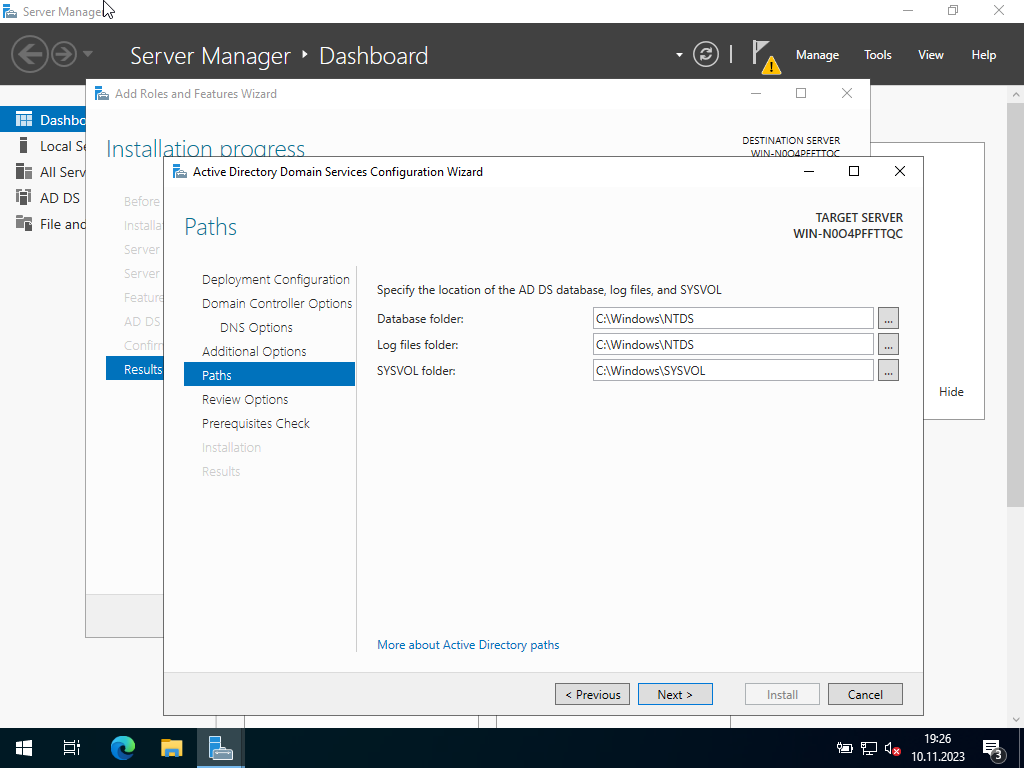This screenshot has height=768, width=1024.
Task: Open More about Active Directory paths link
Action: click(468, 645)
